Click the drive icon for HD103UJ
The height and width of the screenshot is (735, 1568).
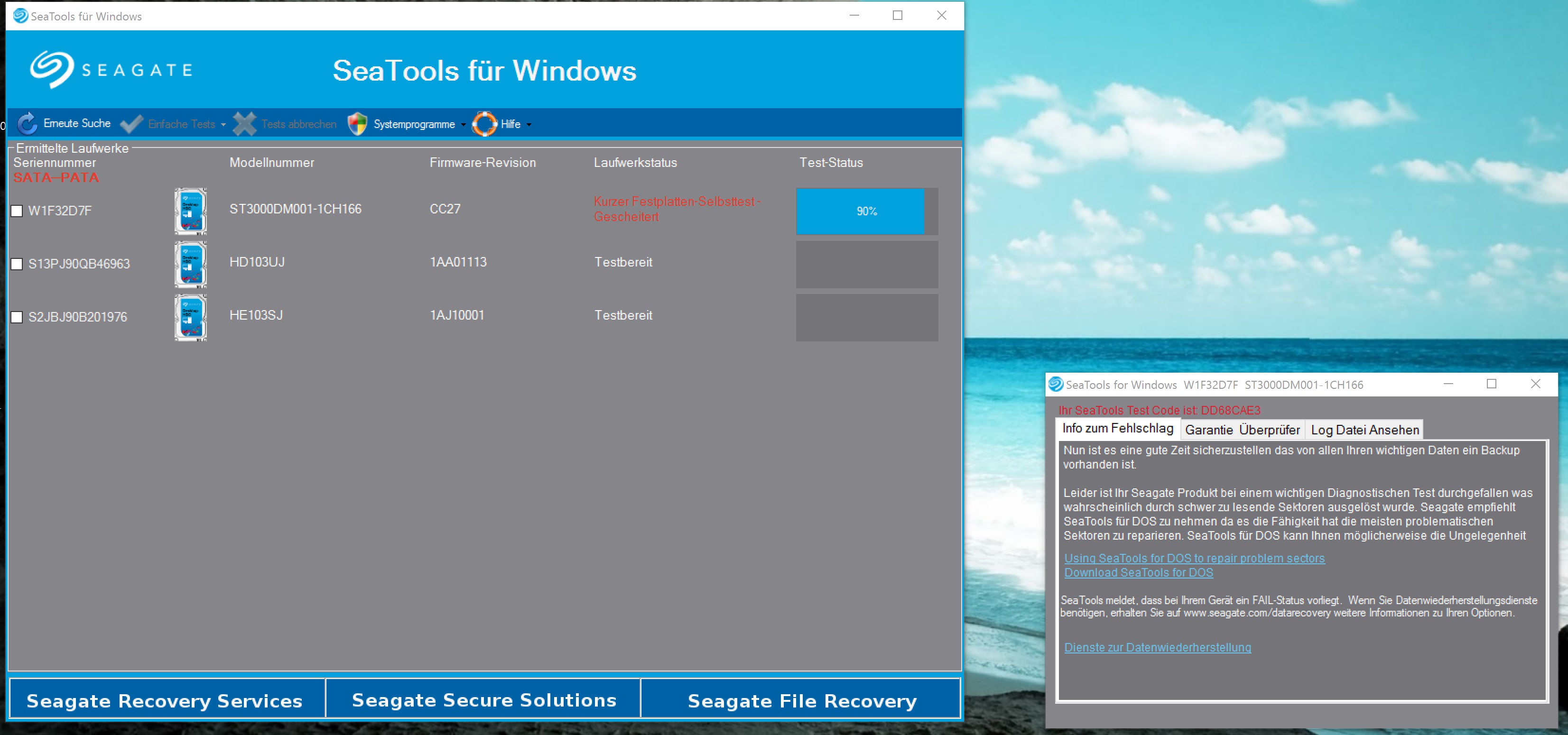(x=191, y=264)
